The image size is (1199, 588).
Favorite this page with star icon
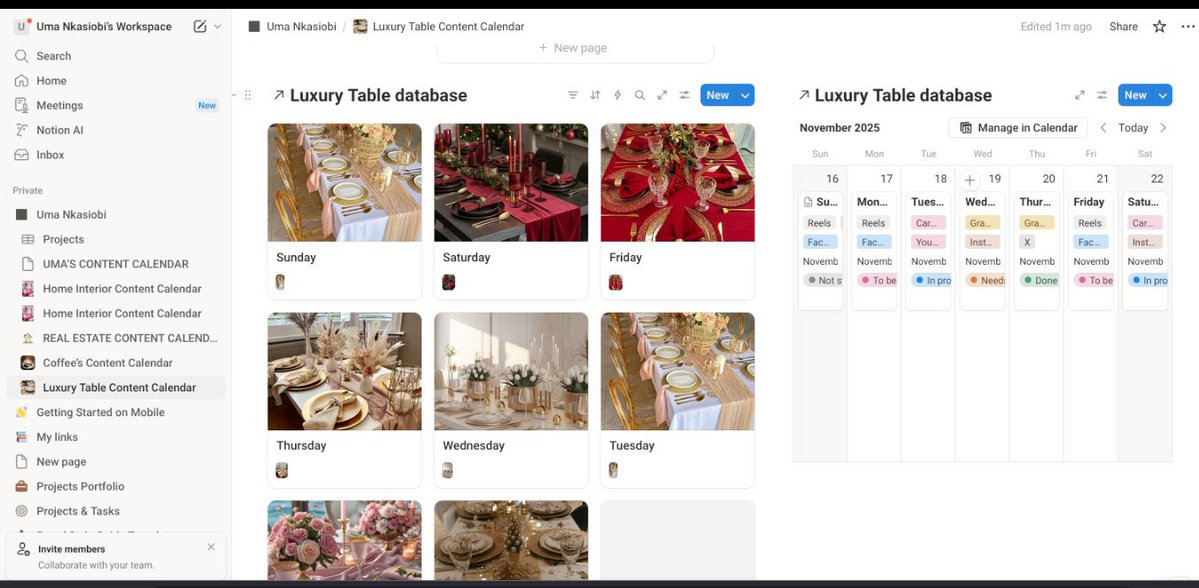coord(1159,27)
